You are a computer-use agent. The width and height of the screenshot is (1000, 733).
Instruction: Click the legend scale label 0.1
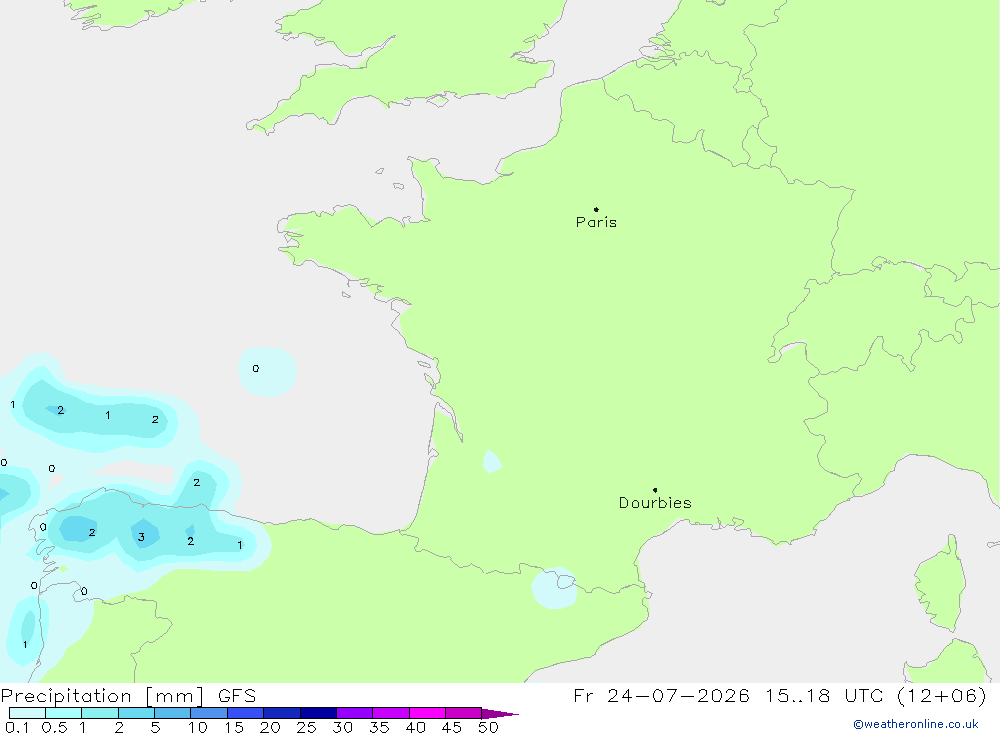coord(17,727)
